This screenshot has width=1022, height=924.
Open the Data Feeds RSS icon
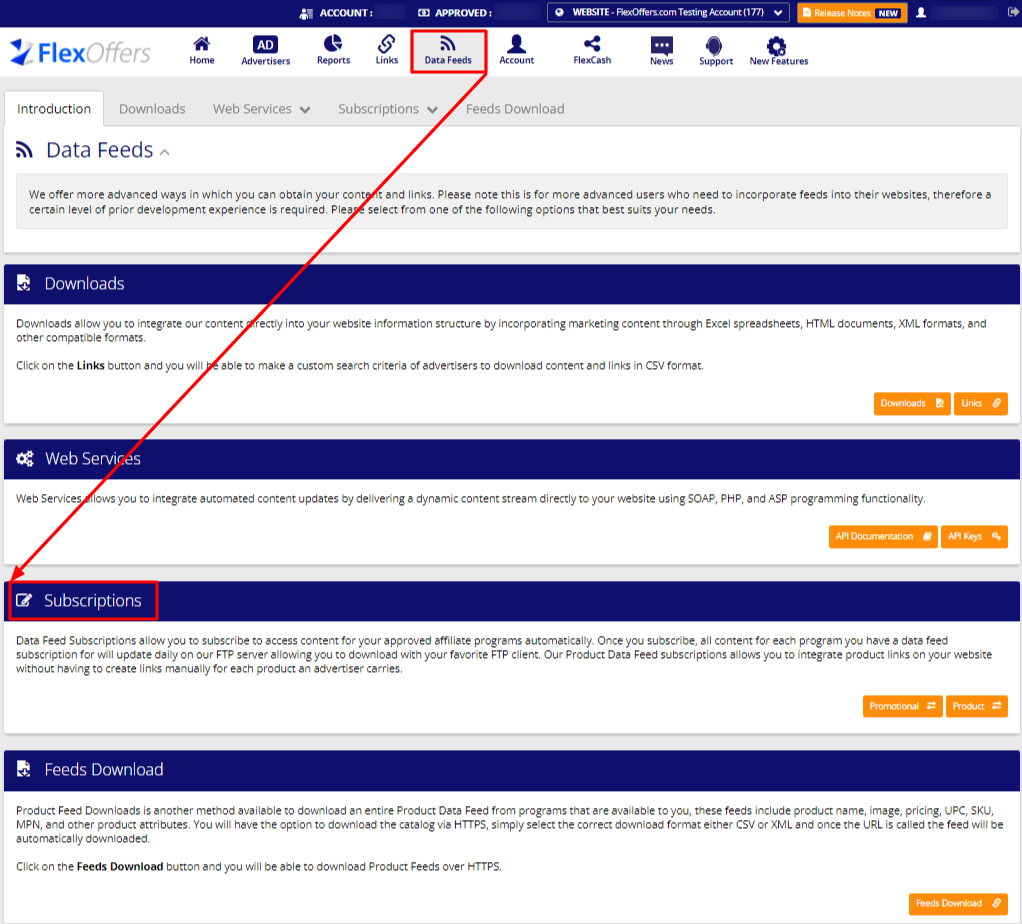click(448, 44)
